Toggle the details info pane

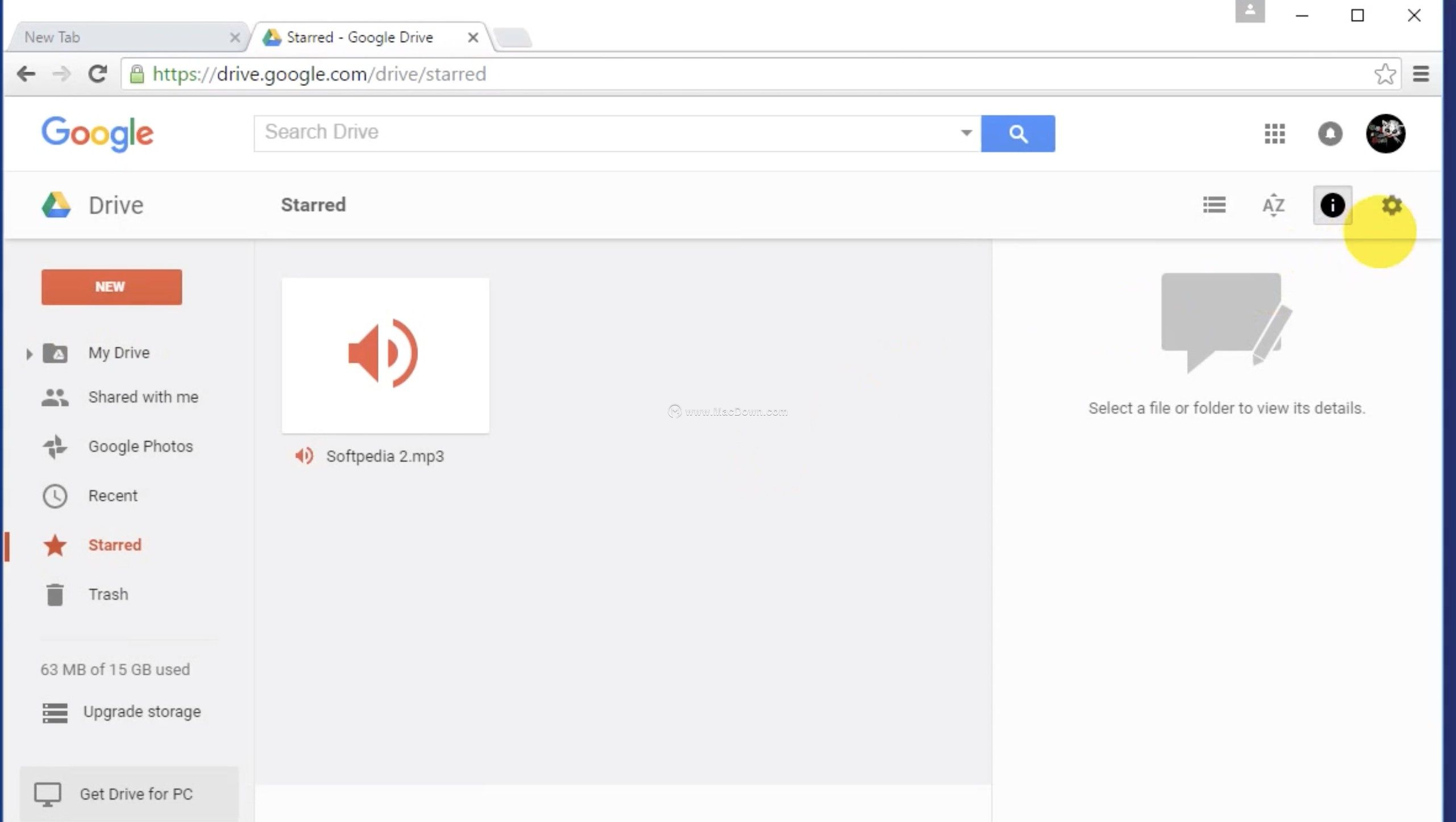[x=1332, y=205]
